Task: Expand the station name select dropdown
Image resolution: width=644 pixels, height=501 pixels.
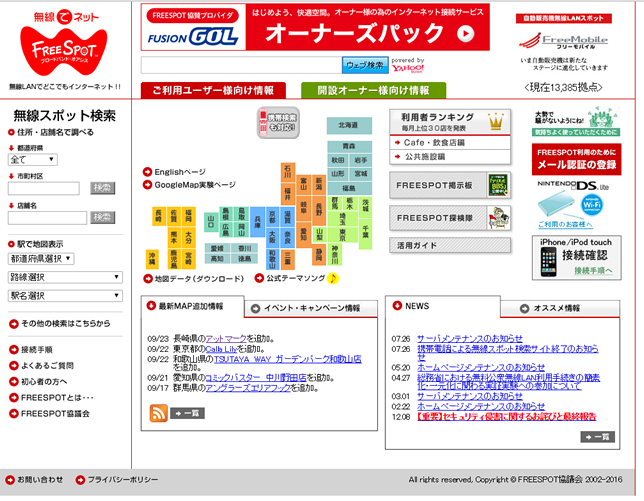Action: click(x=65, y=296)
